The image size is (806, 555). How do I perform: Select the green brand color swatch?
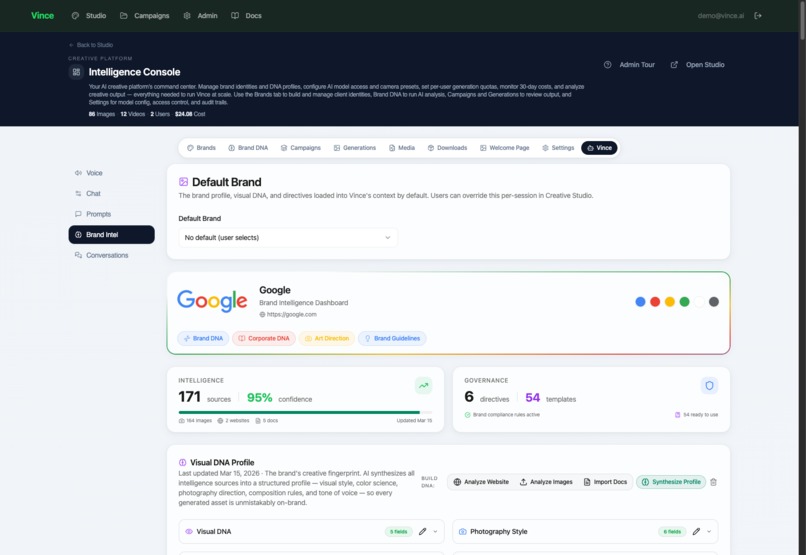pos(684,302)
